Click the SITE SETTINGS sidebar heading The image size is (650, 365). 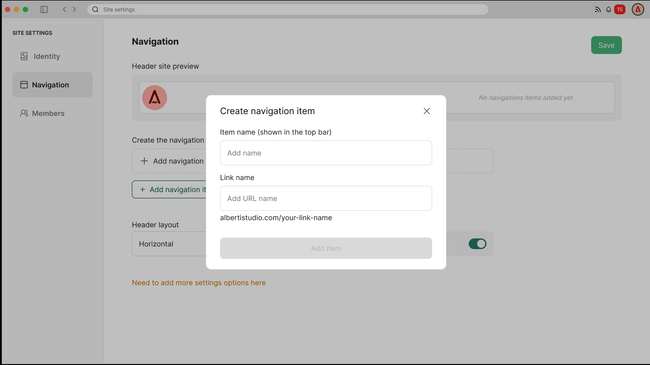(x=32, y=33)
